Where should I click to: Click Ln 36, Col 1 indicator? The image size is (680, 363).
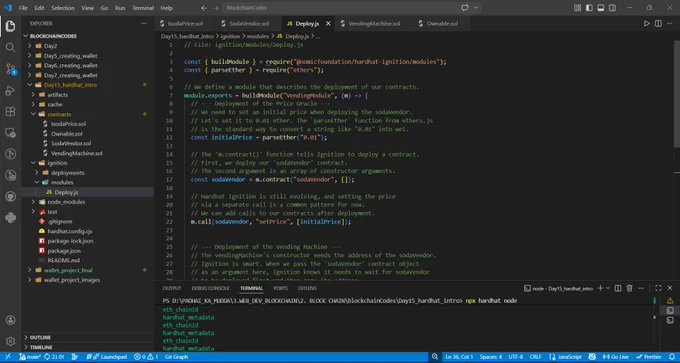point(459,357)
